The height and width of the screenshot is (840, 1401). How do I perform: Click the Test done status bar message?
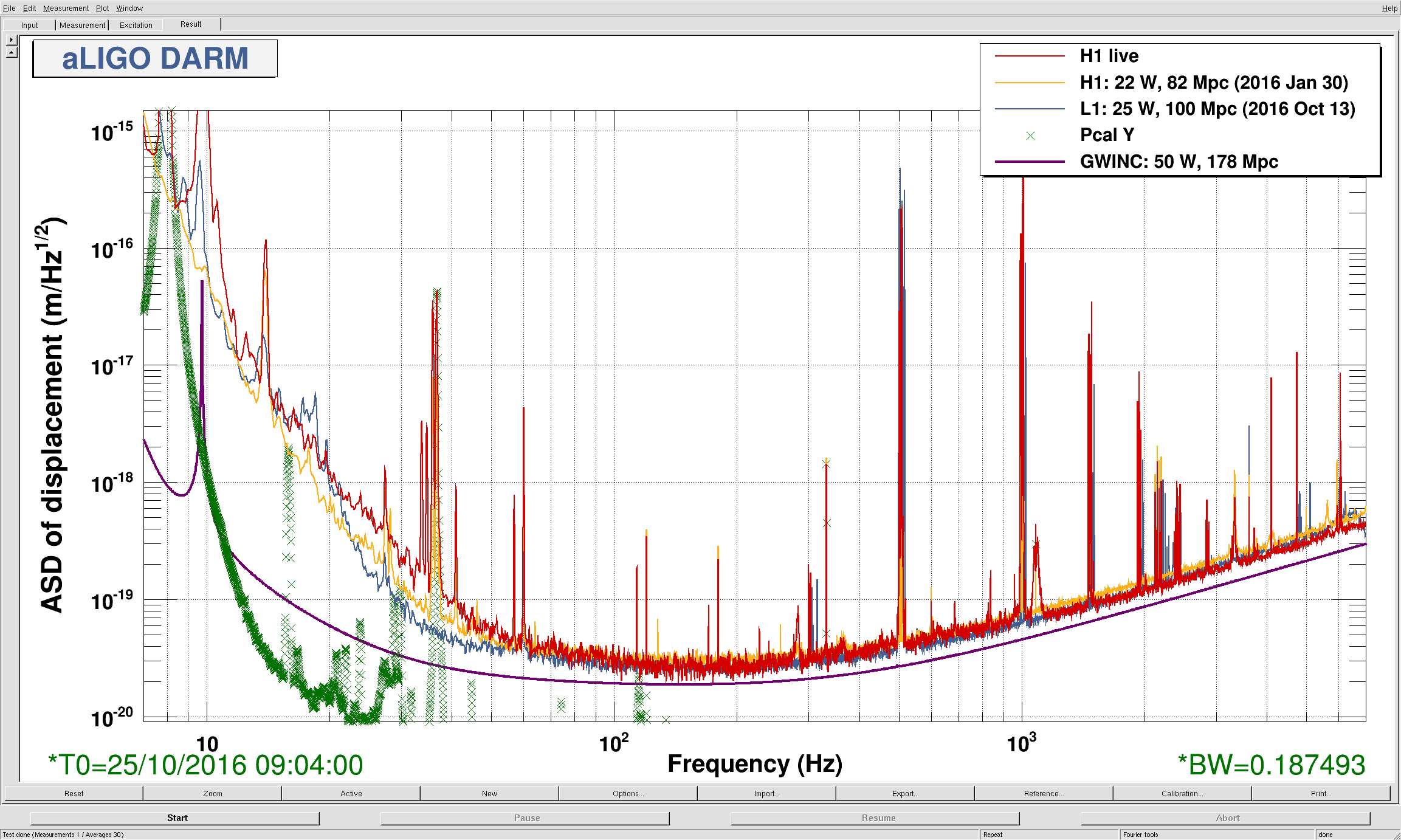pos(63,835)
